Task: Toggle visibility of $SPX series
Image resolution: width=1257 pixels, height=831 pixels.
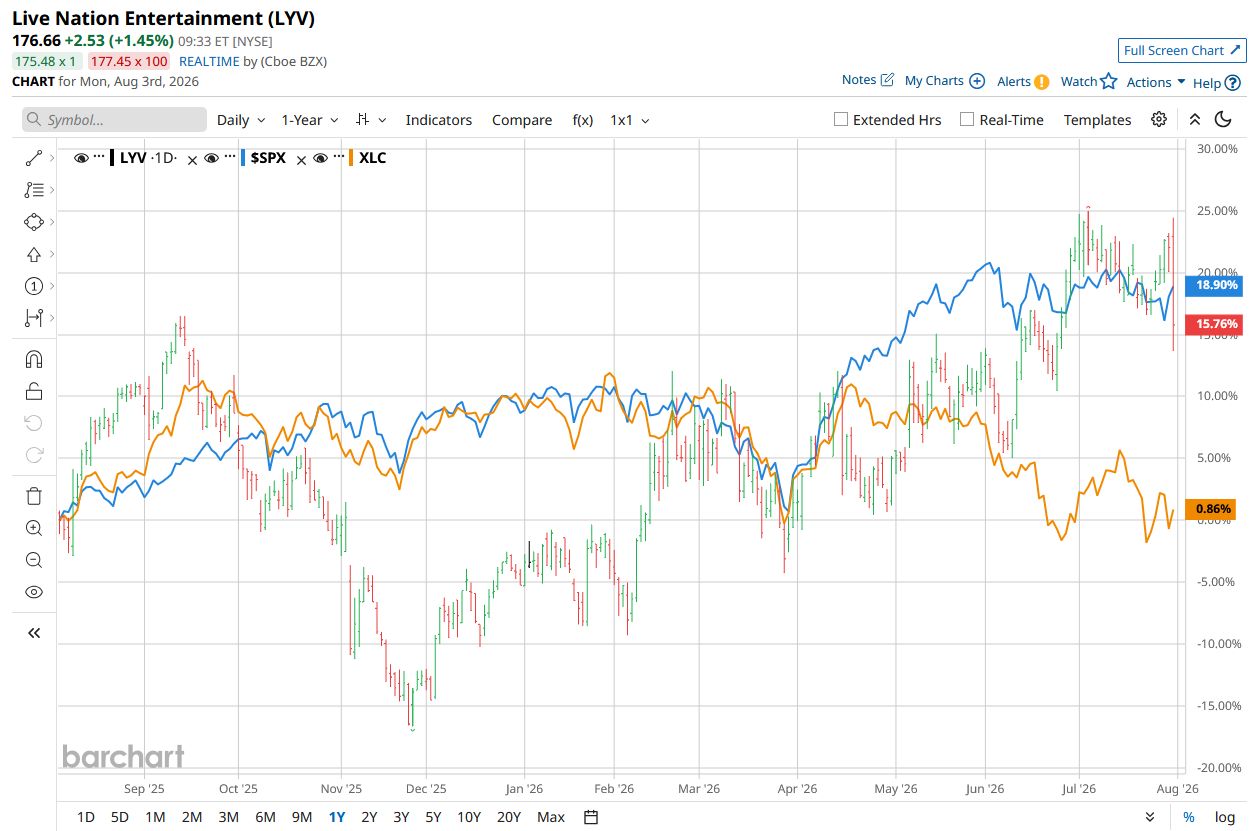Action: coord(211,158)
